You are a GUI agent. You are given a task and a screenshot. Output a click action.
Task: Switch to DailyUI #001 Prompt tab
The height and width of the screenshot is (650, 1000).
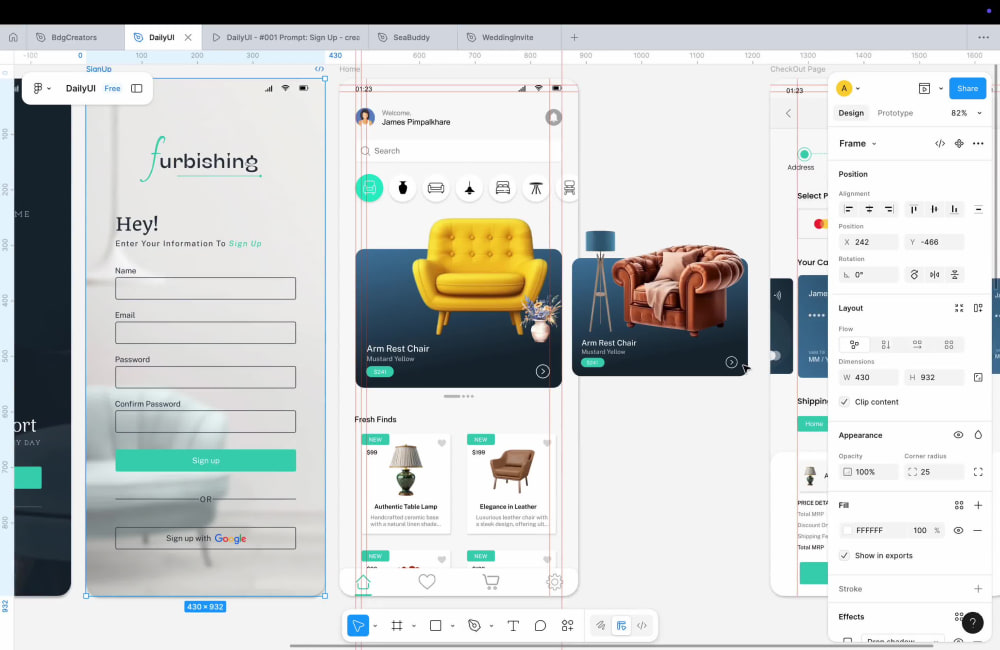pos(286,38)
